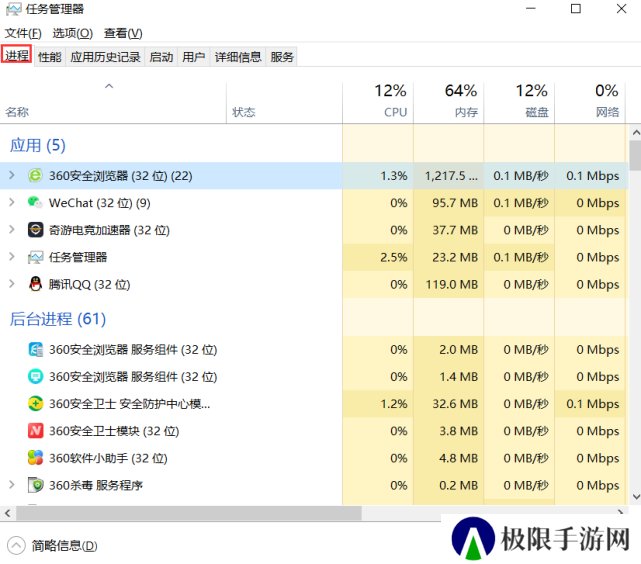641x564 pixels.
Task: Sort by the CPU column header
Action: pyautogui.click(x=378, y=102)
